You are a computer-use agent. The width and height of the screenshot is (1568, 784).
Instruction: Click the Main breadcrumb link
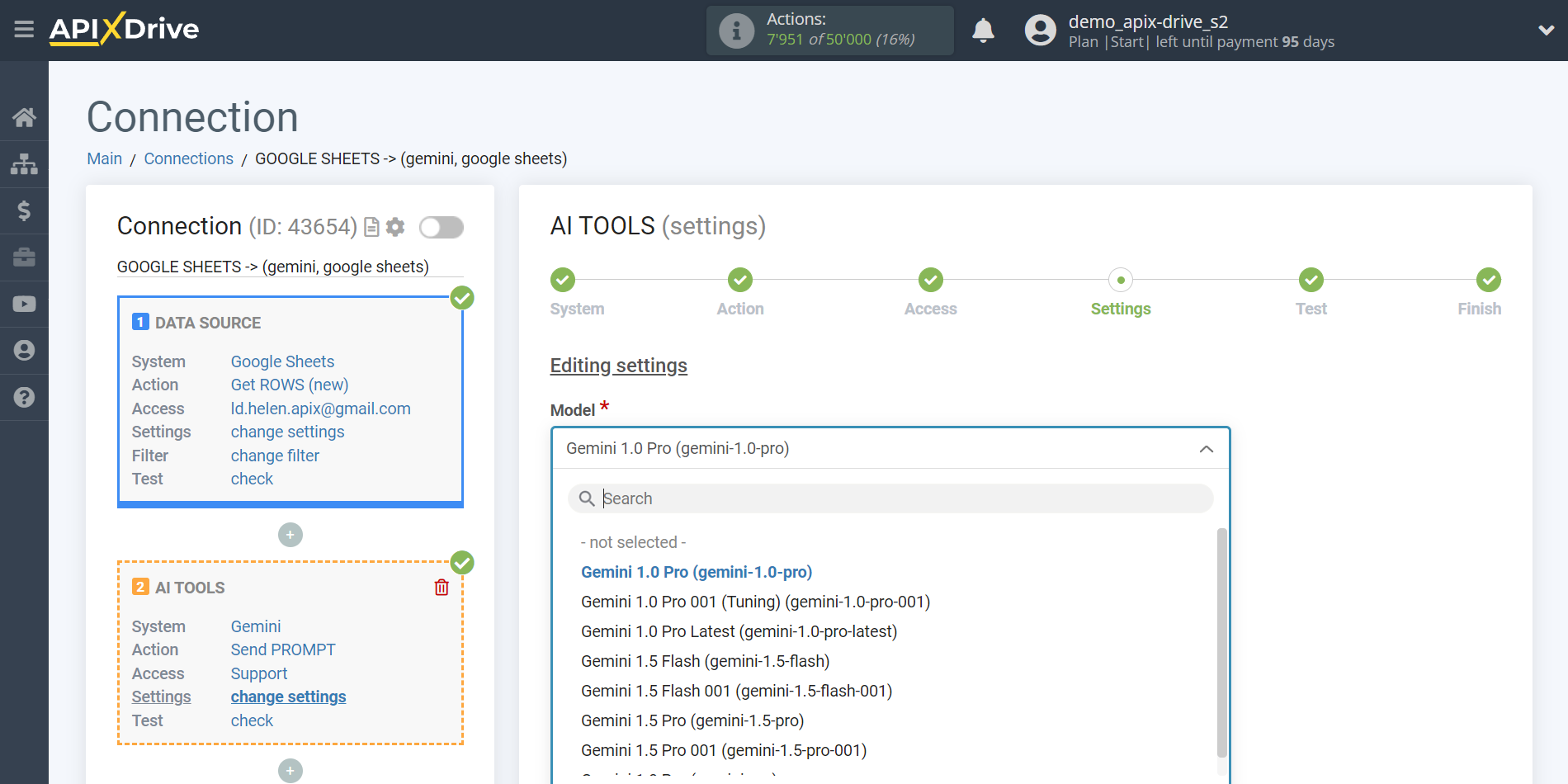point(105,158)
